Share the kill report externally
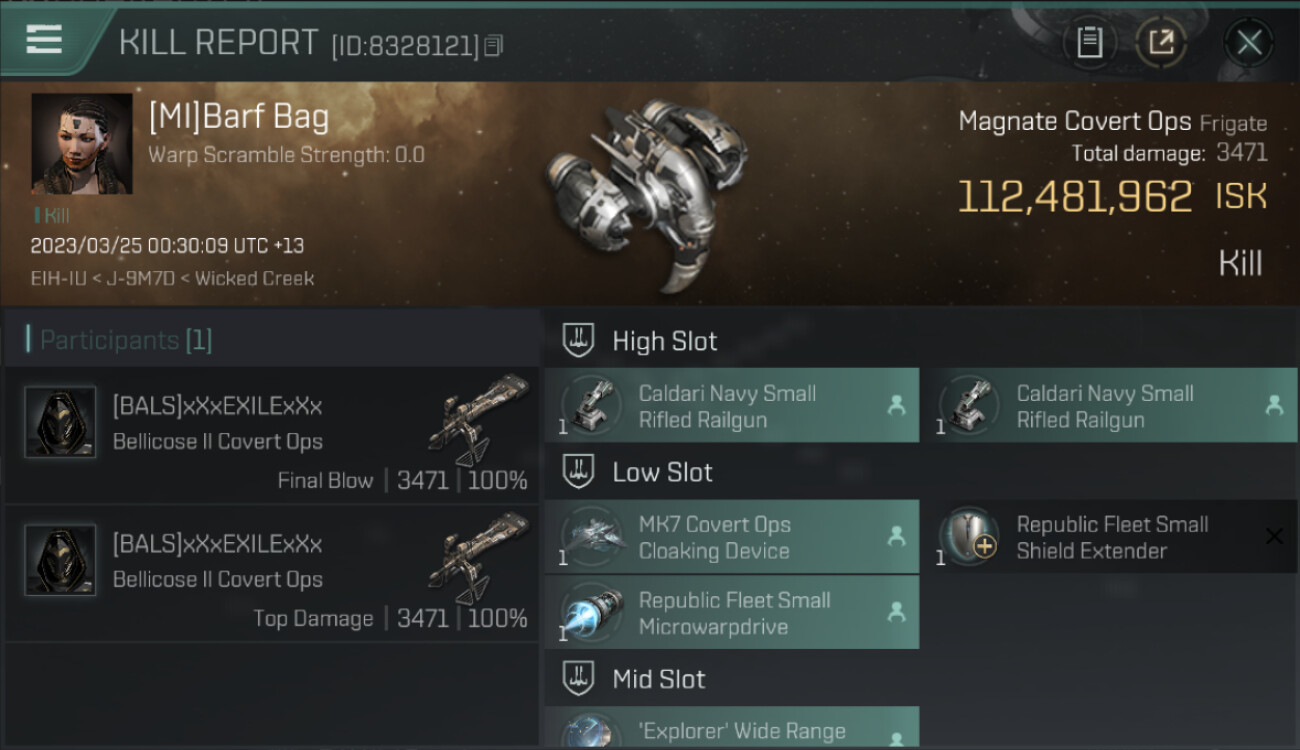The image size is (1300, 750). click(x=1160, y=42)
